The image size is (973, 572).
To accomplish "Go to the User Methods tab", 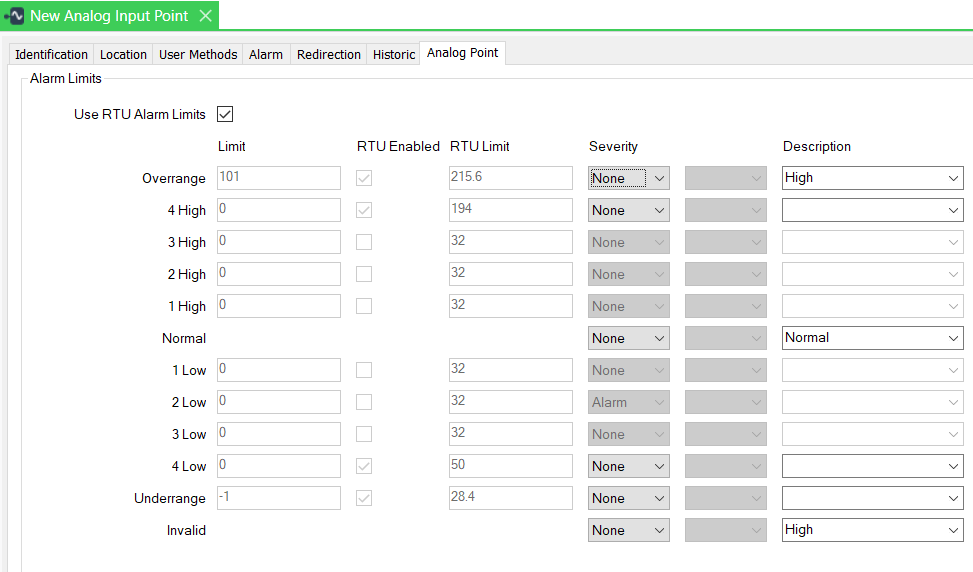I will [x=198, y=54].
